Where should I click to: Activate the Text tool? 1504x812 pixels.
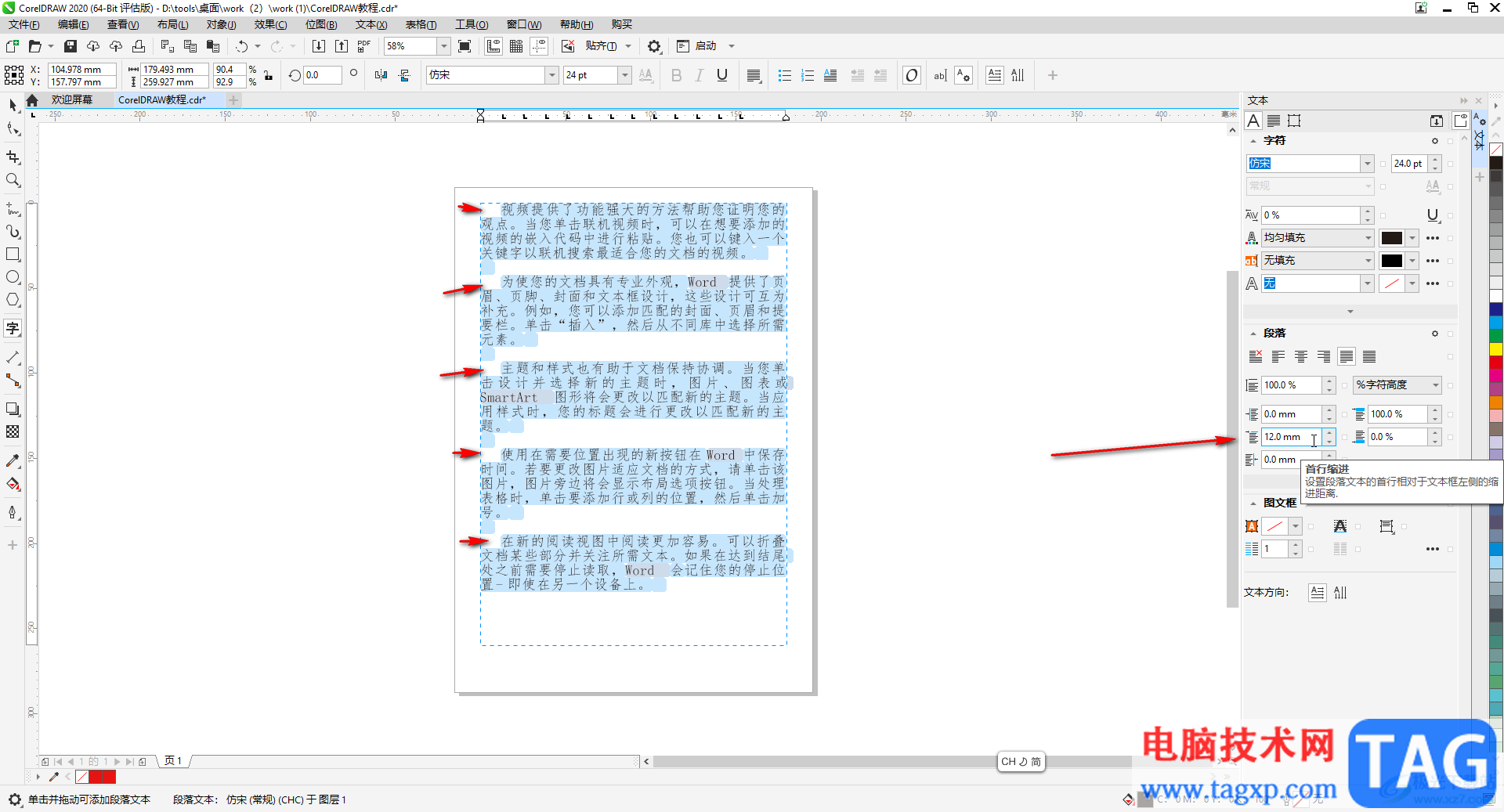[13, 328]
